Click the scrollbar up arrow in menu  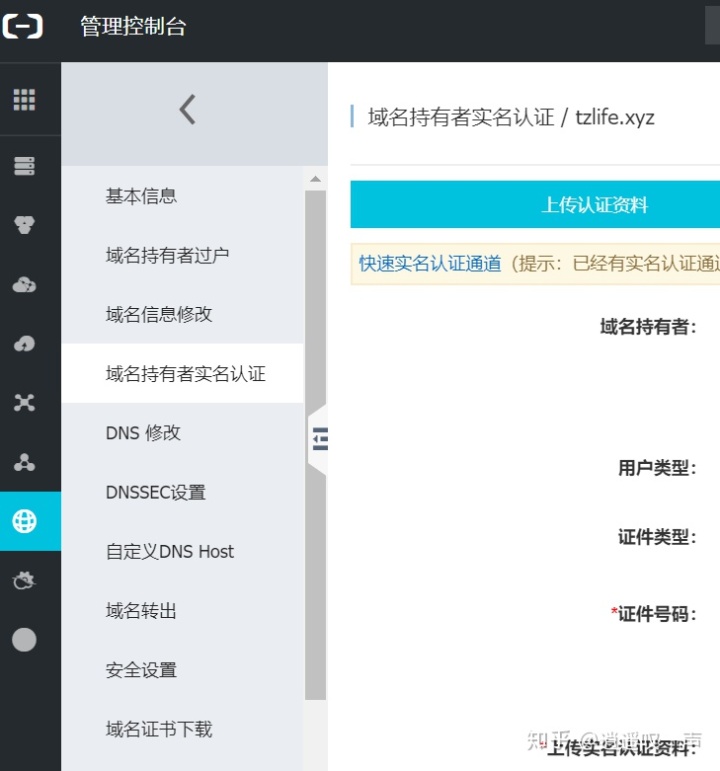315,179
